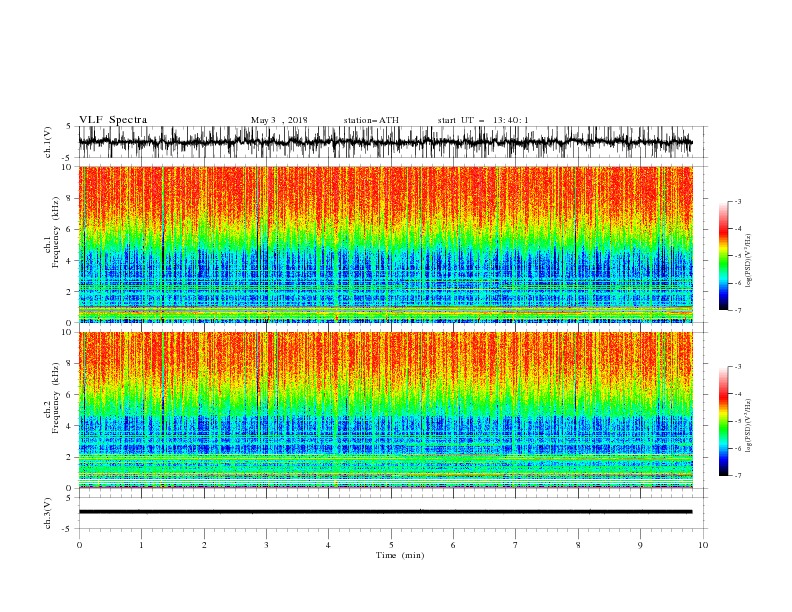This screenshot has height=612, width=792.
Task: Click the "ch.2 Frequency (kHz)" axis label
Action: (52, 398)
